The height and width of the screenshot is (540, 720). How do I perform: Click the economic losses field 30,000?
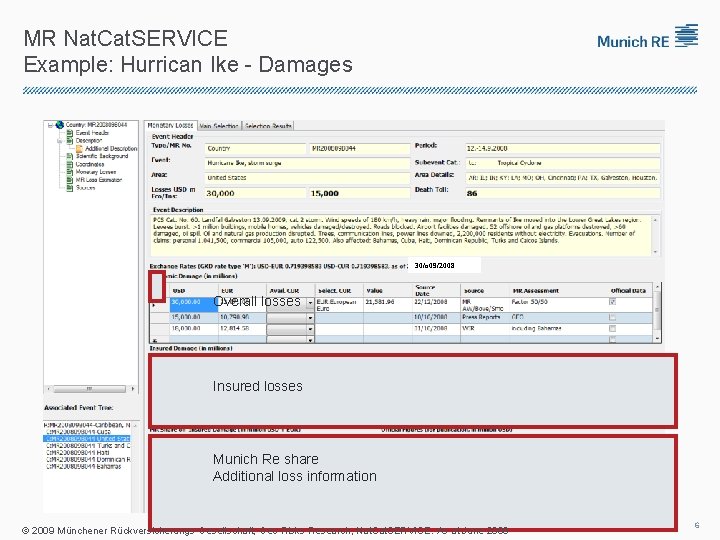click(255, 193)
